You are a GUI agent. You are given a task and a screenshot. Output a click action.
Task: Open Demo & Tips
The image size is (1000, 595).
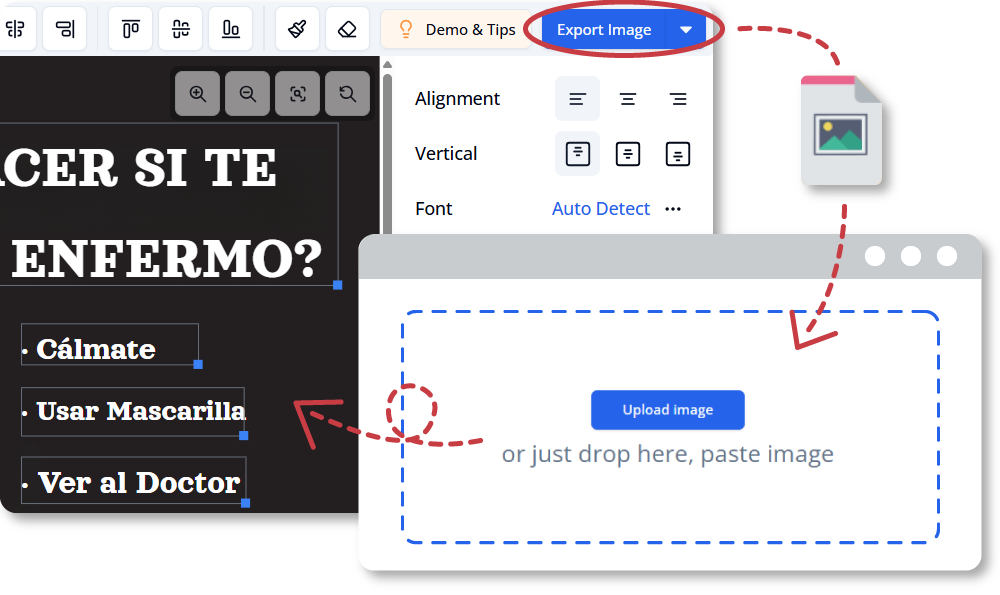click(x=457, y=30)
